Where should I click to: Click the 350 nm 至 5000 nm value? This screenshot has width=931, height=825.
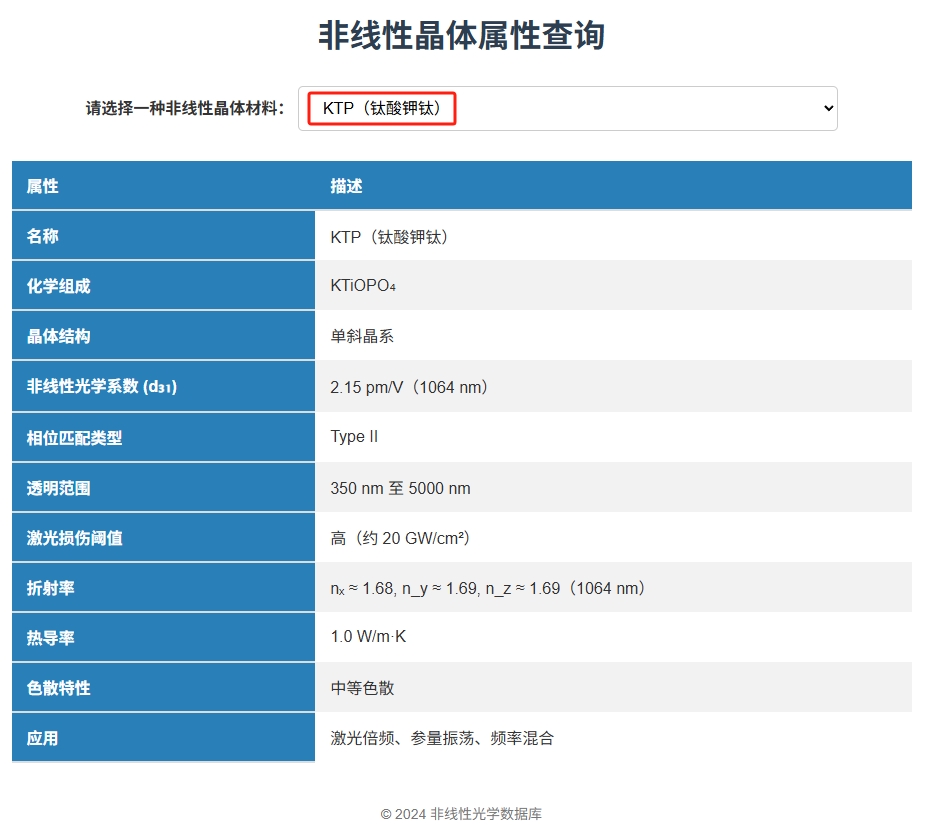(400, 488)
